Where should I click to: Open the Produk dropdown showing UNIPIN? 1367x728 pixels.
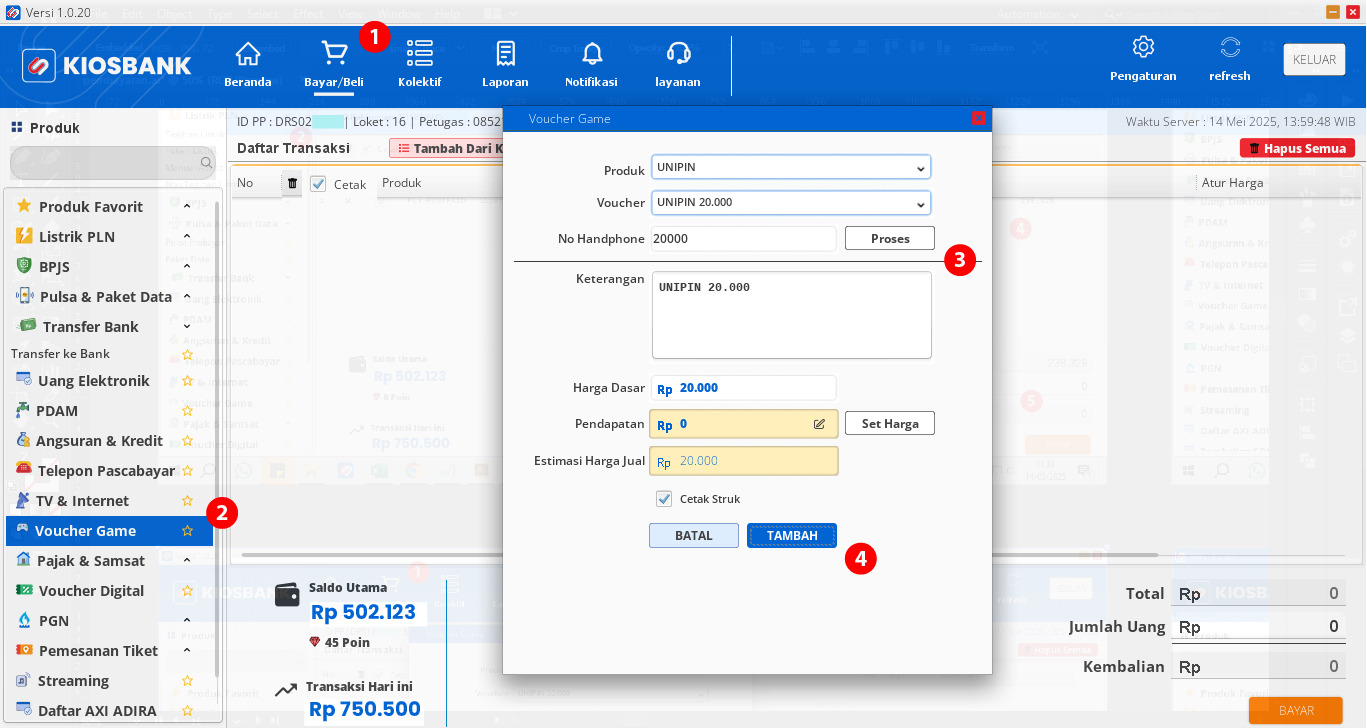pos(791,167)
